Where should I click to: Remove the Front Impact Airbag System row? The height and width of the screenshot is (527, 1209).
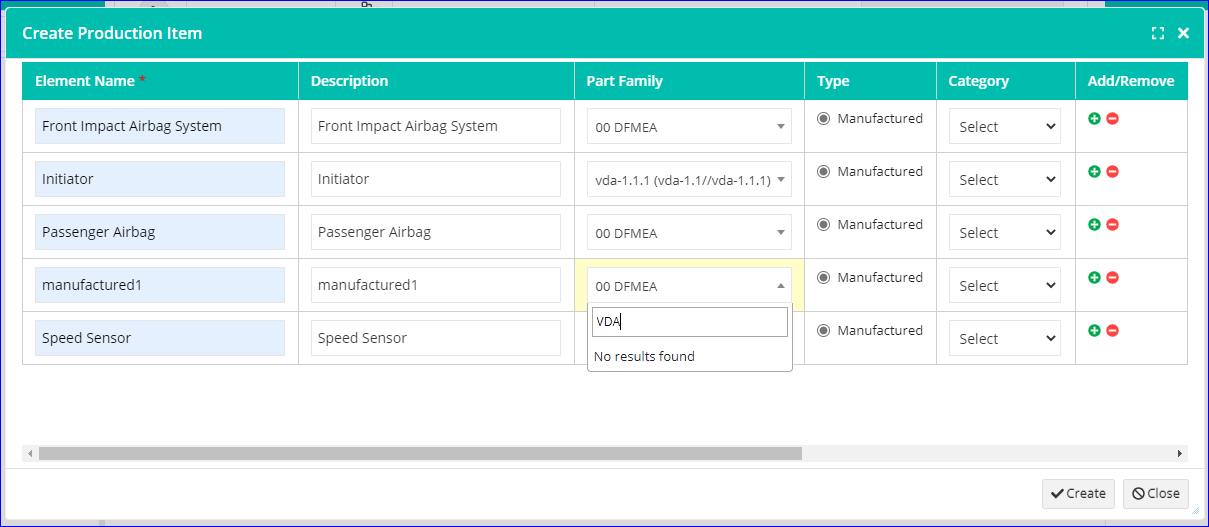pyautogui.click(x=1112, y=118)
